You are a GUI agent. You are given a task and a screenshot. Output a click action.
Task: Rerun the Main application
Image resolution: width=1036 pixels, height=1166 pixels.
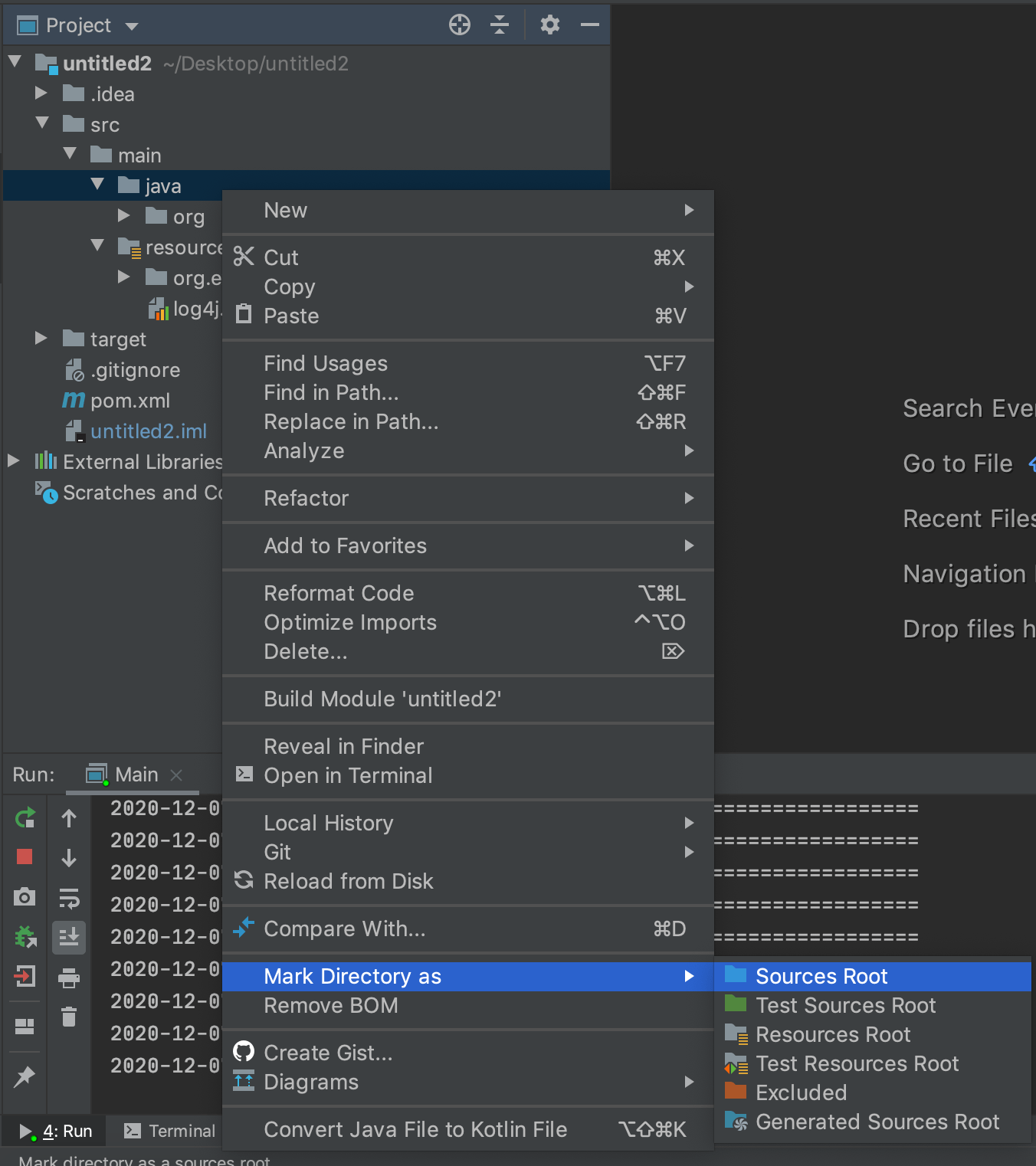click(25, 818)
